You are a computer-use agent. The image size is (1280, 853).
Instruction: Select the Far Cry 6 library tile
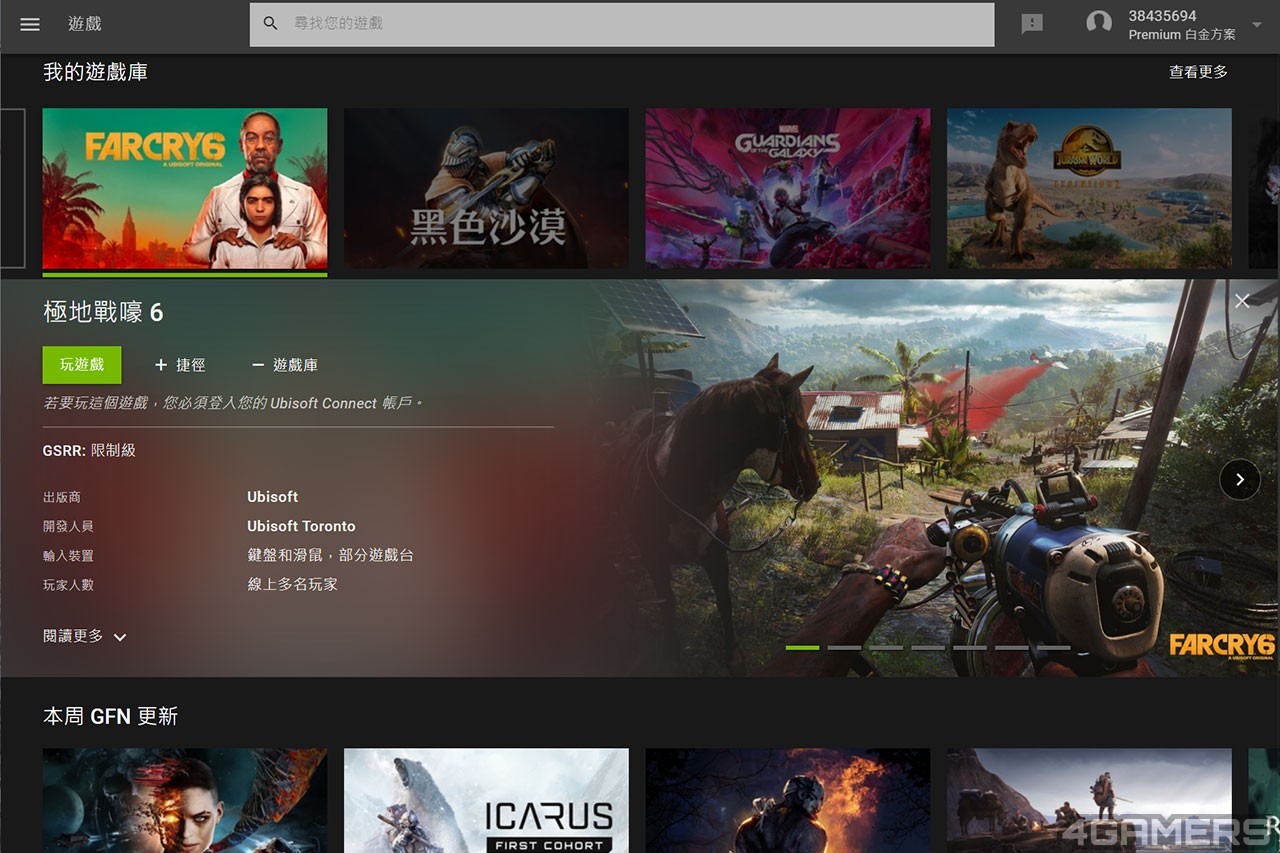tap(185, 189)
